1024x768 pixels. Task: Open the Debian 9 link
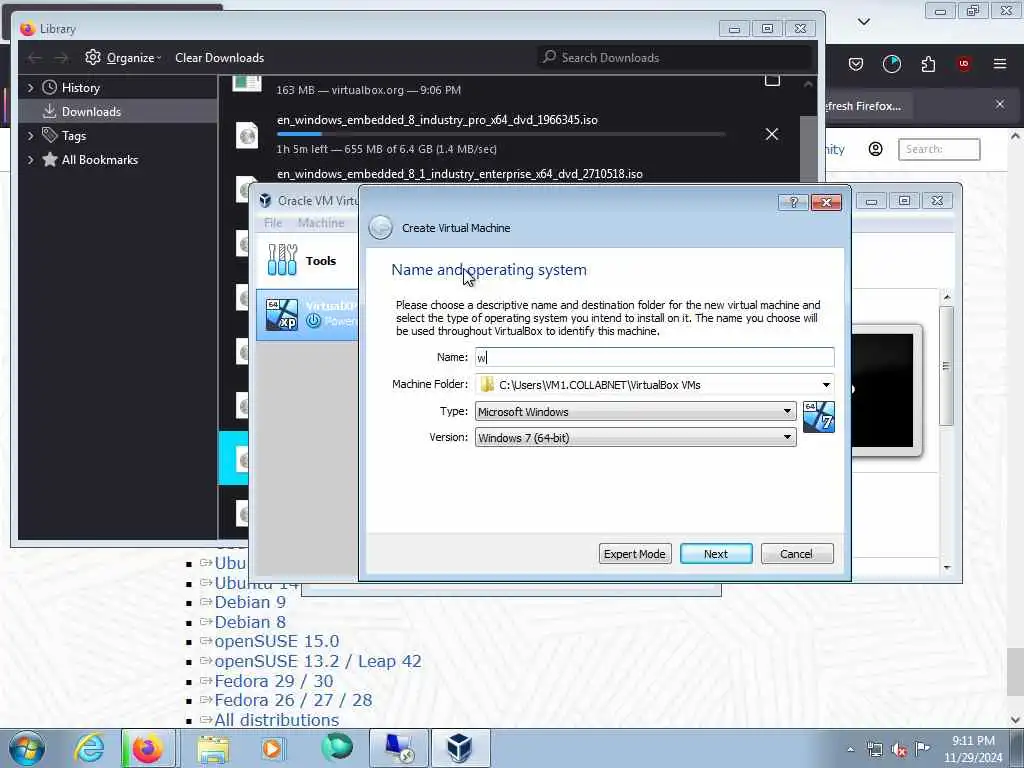250,602
